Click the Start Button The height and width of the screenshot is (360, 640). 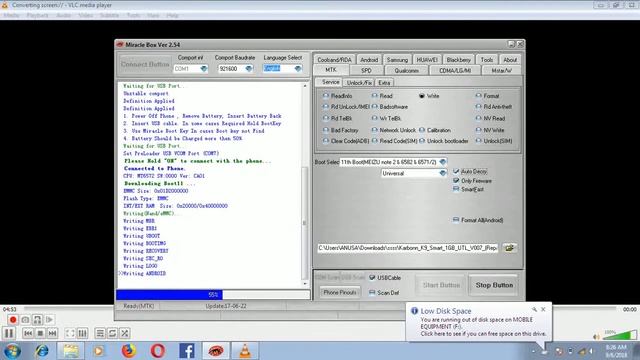(x=441, y=285)
